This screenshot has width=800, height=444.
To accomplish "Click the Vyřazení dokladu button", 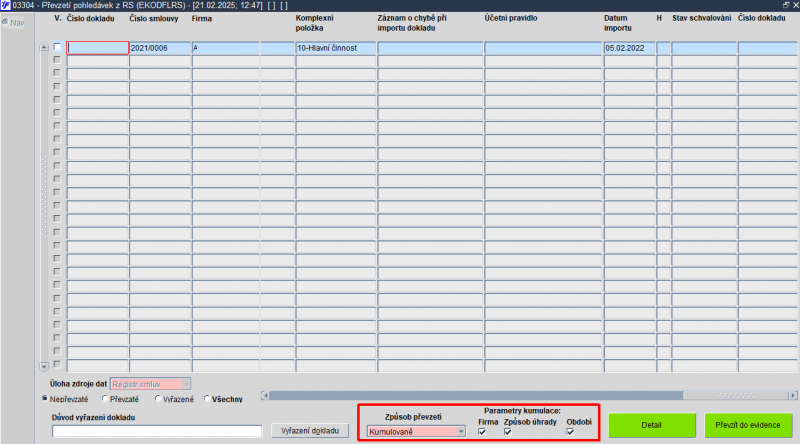I will [x=310, y=431].
